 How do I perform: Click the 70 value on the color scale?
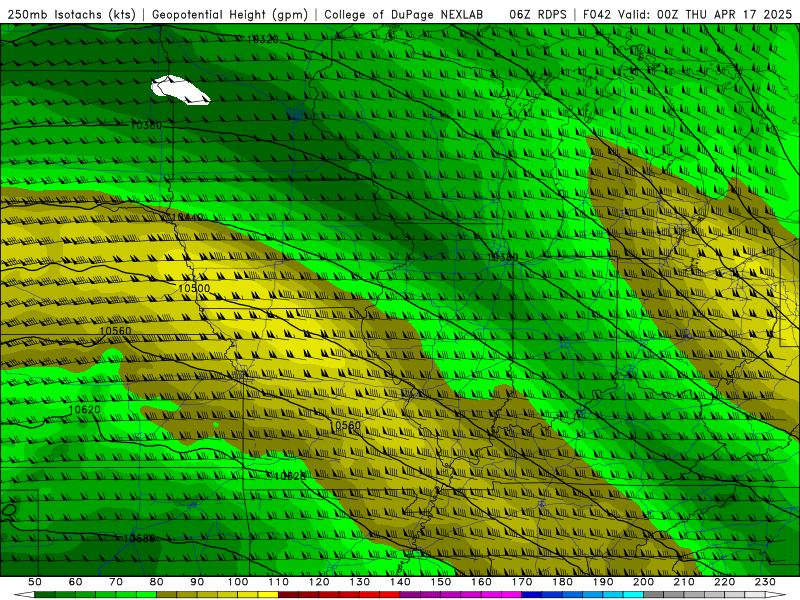116,582
